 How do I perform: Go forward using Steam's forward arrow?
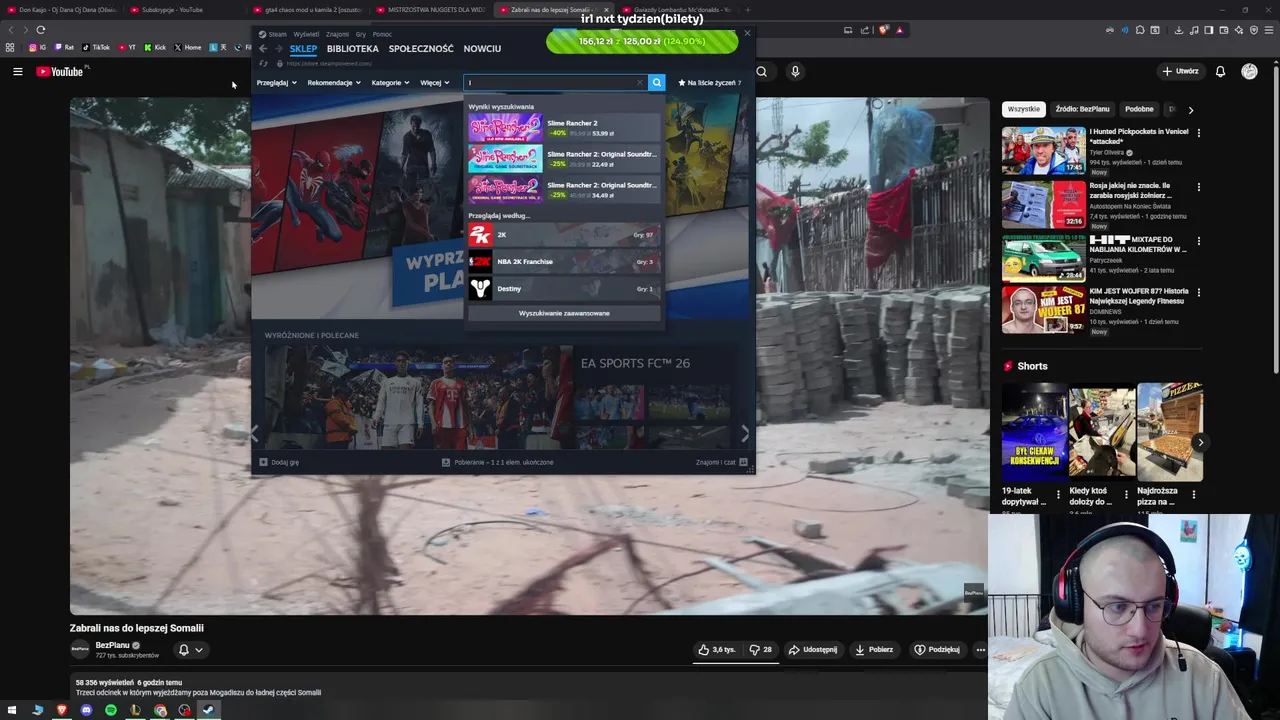click(277, 48)
